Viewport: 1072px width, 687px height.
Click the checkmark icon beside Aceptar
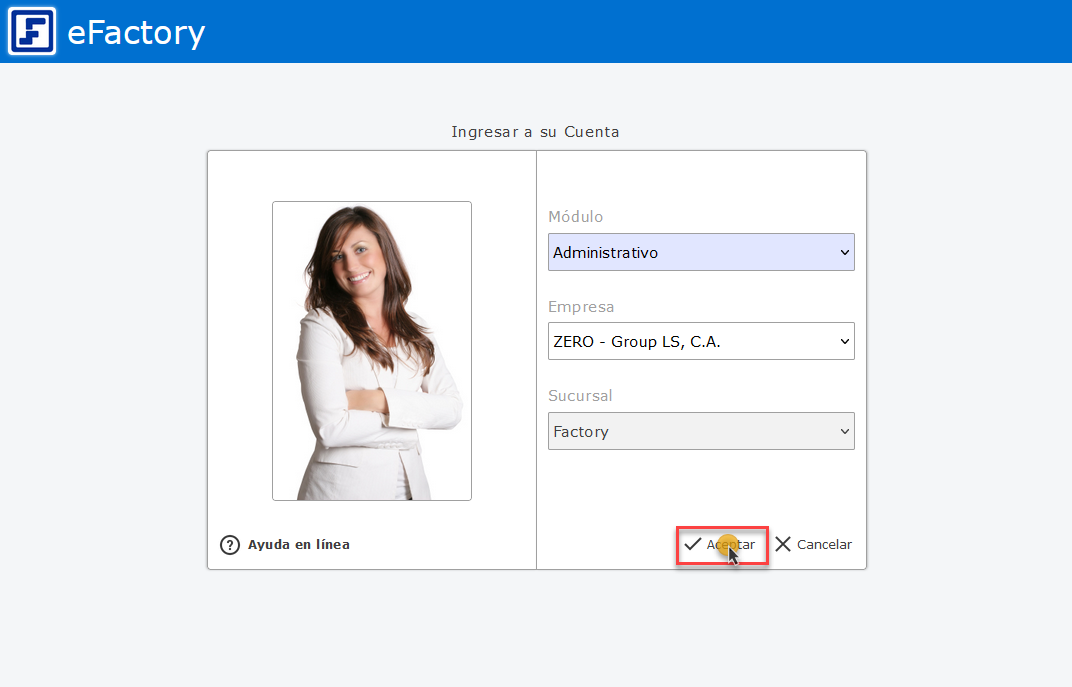(x=692, y=545)
